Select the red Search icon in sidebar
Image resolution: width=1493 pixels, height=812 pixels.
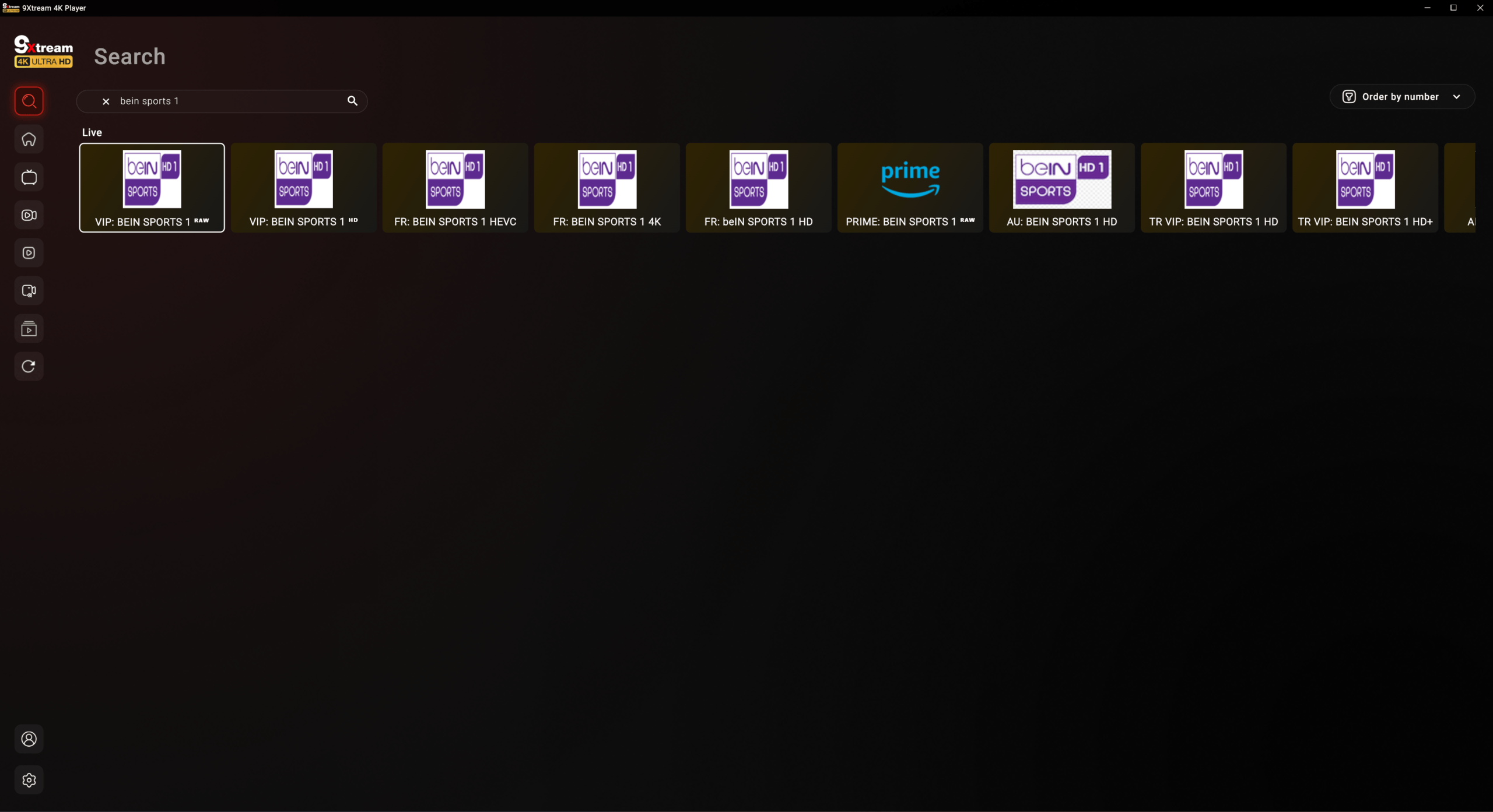tap(29, 101)
